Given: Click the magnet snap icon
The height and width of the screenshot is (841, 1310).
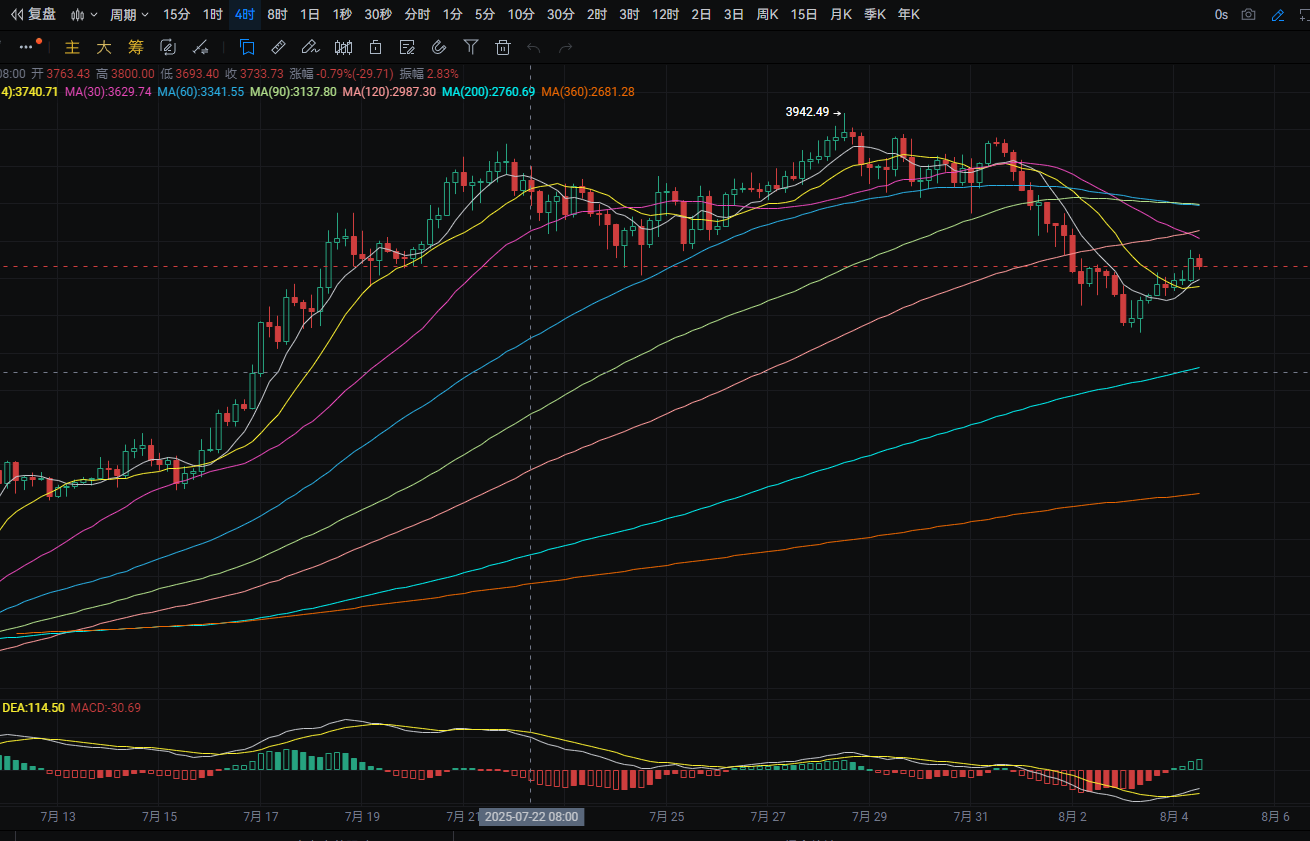Looking at the screenshot, I should click(439, 47).
